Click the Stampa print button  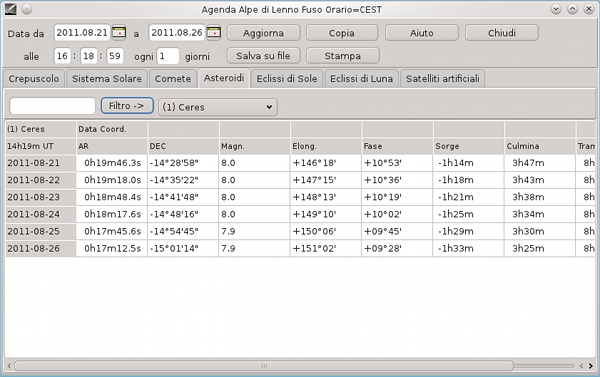click(x=342, y=55)
